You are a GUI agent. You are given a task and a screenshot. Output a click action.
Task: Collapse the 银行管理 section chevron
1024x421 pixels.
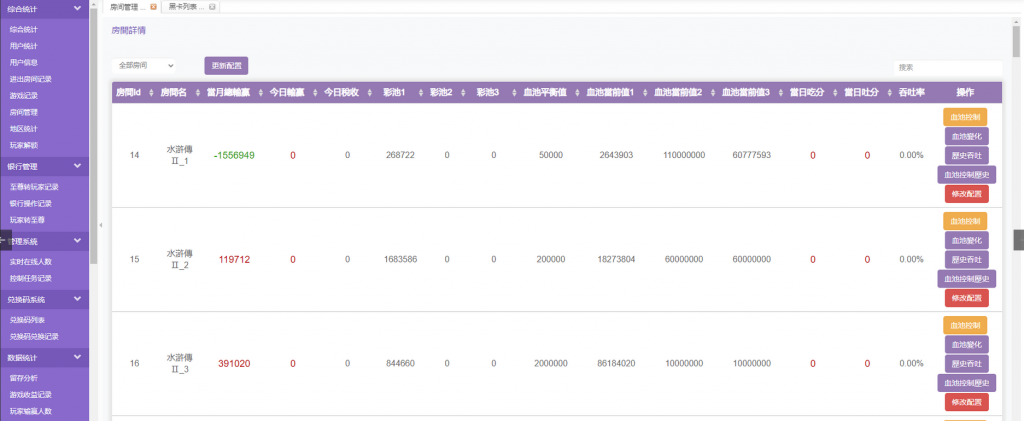coord(77,166)
